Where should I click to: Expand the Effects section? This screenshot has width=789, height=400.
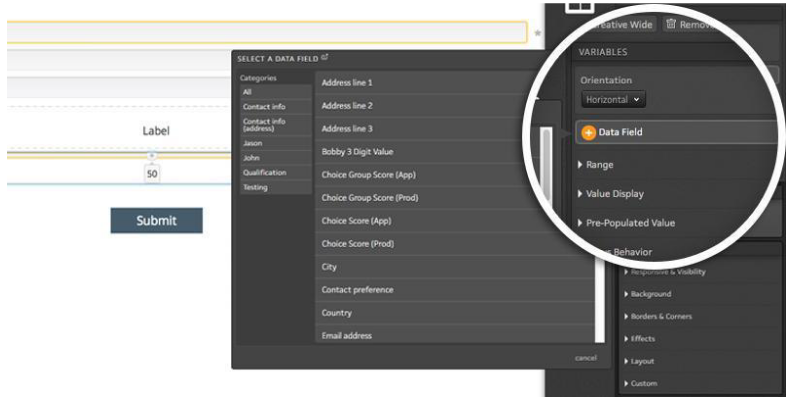coord(643,339)
